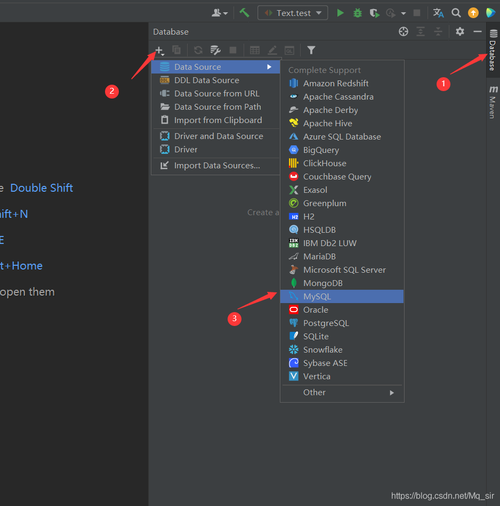This screenshot has height=506, width=500.
Task: Select MongoDB data source
Action: 342,283
